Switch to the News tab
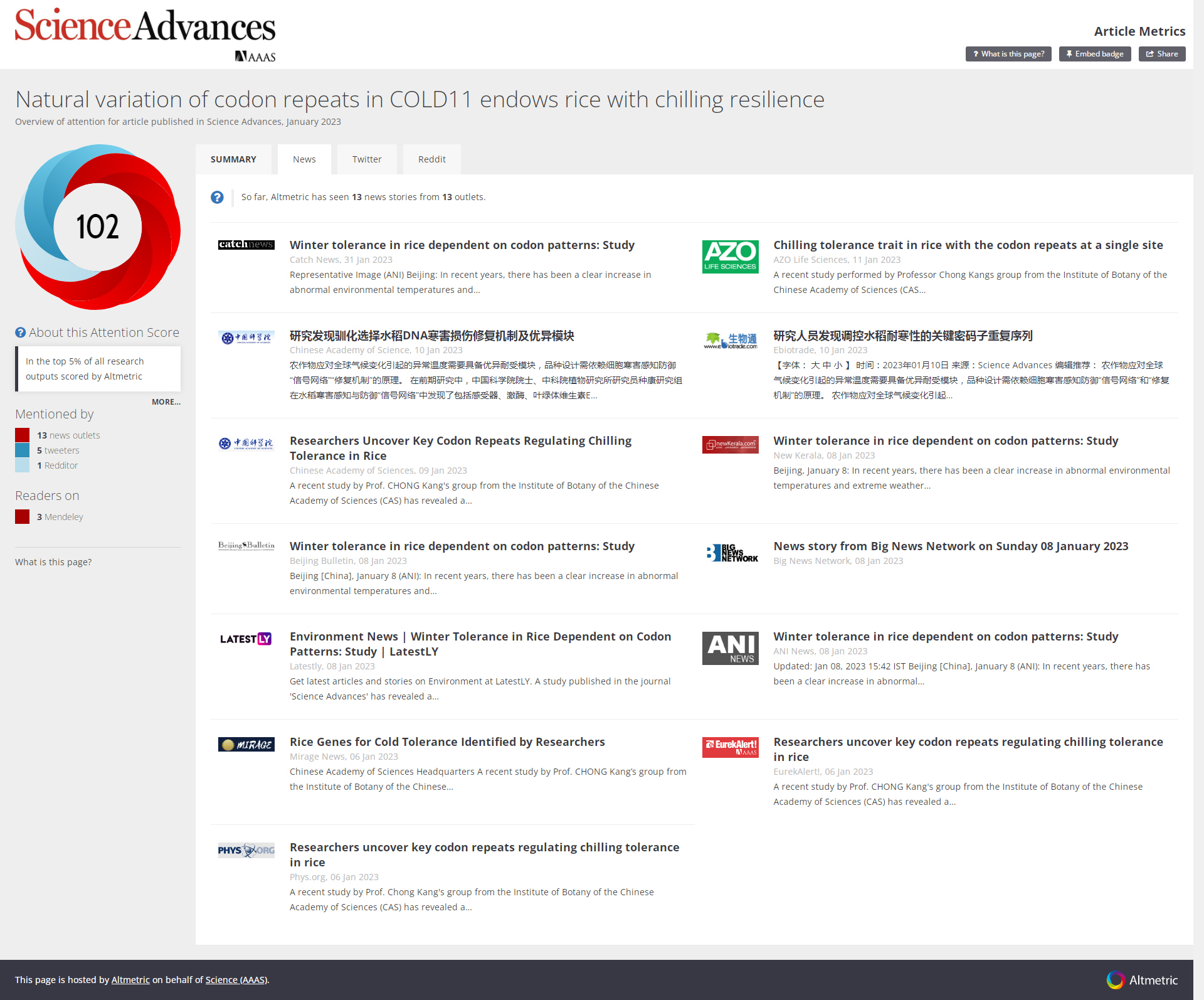This screenshot has width=1204, height=1000. [x=304, y=159]
